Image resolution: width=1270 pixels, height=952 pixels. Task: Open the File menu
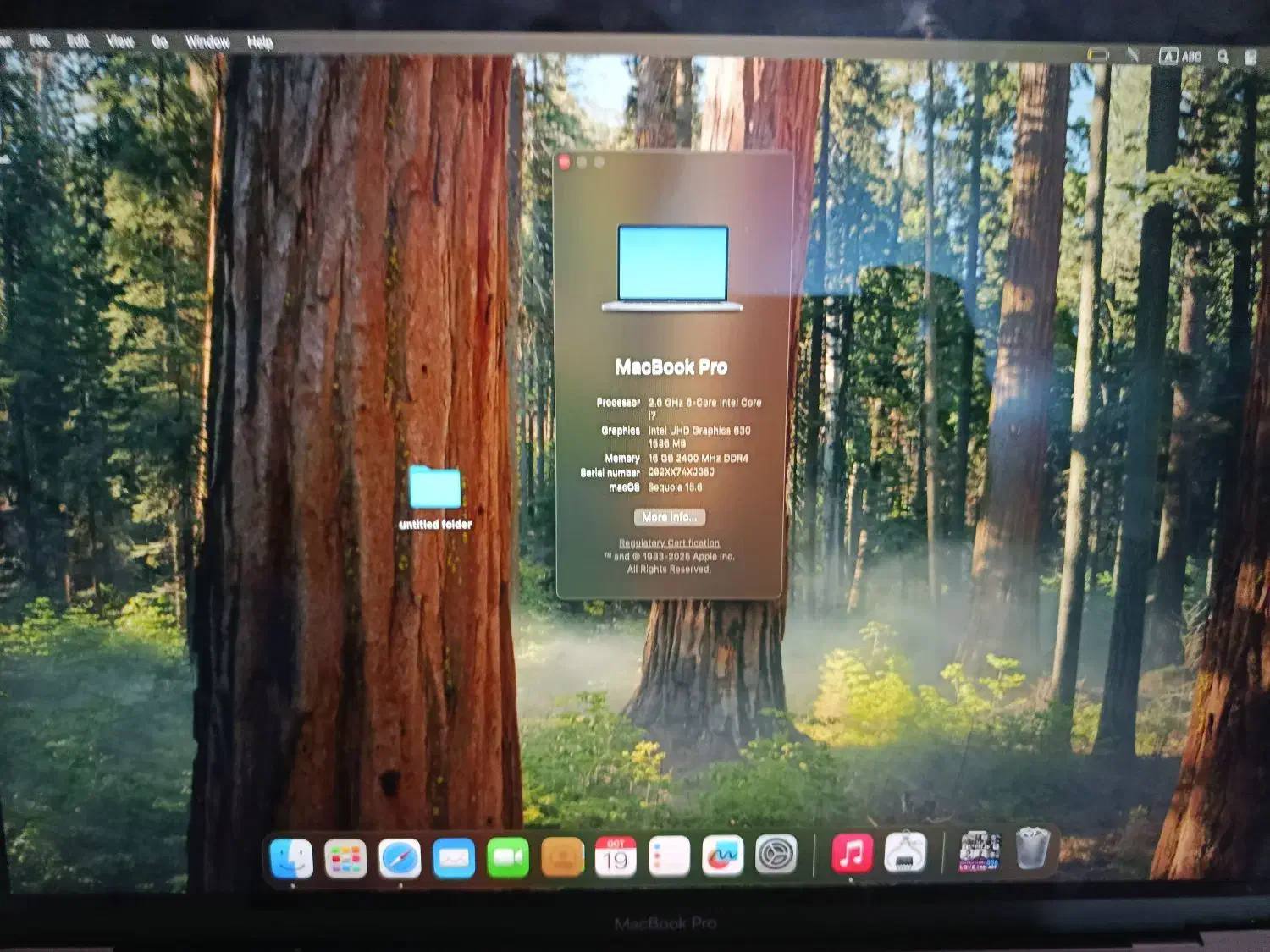(x=39, y=40)
